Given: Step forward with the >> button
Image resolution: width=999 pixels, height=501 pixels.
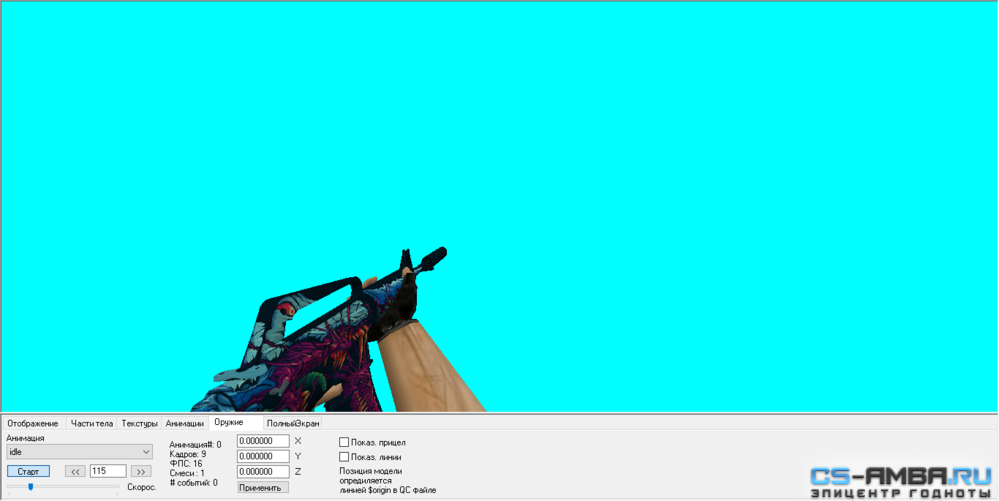Looking at the screenshot, I should point(141,472).
